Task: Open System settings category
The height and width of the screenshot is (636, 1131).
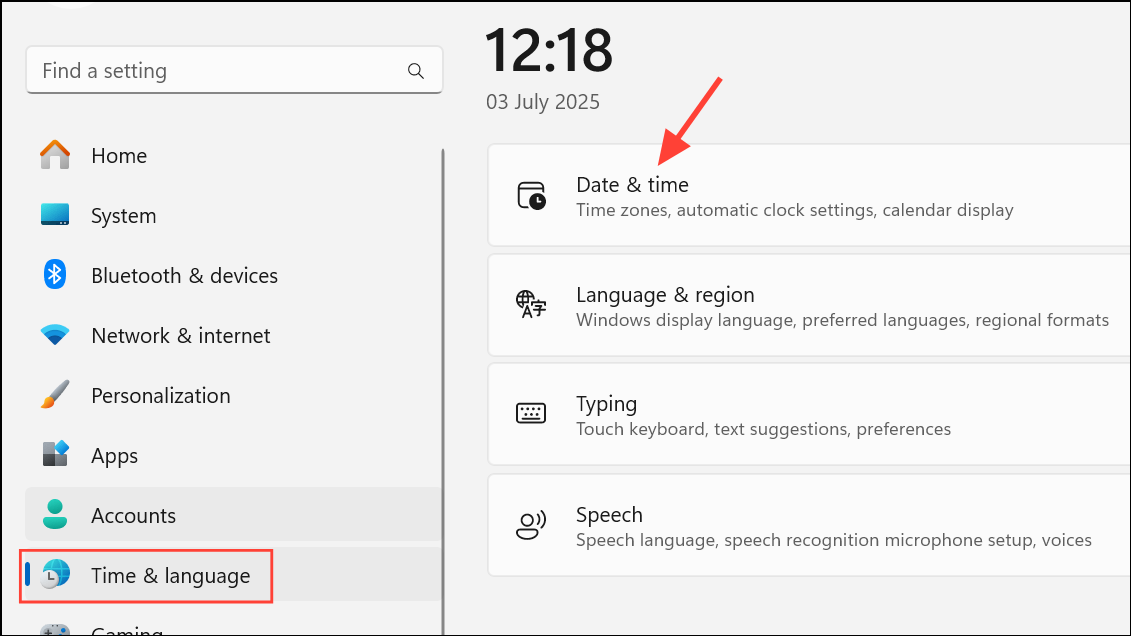Action: click(x=234, y=215)
